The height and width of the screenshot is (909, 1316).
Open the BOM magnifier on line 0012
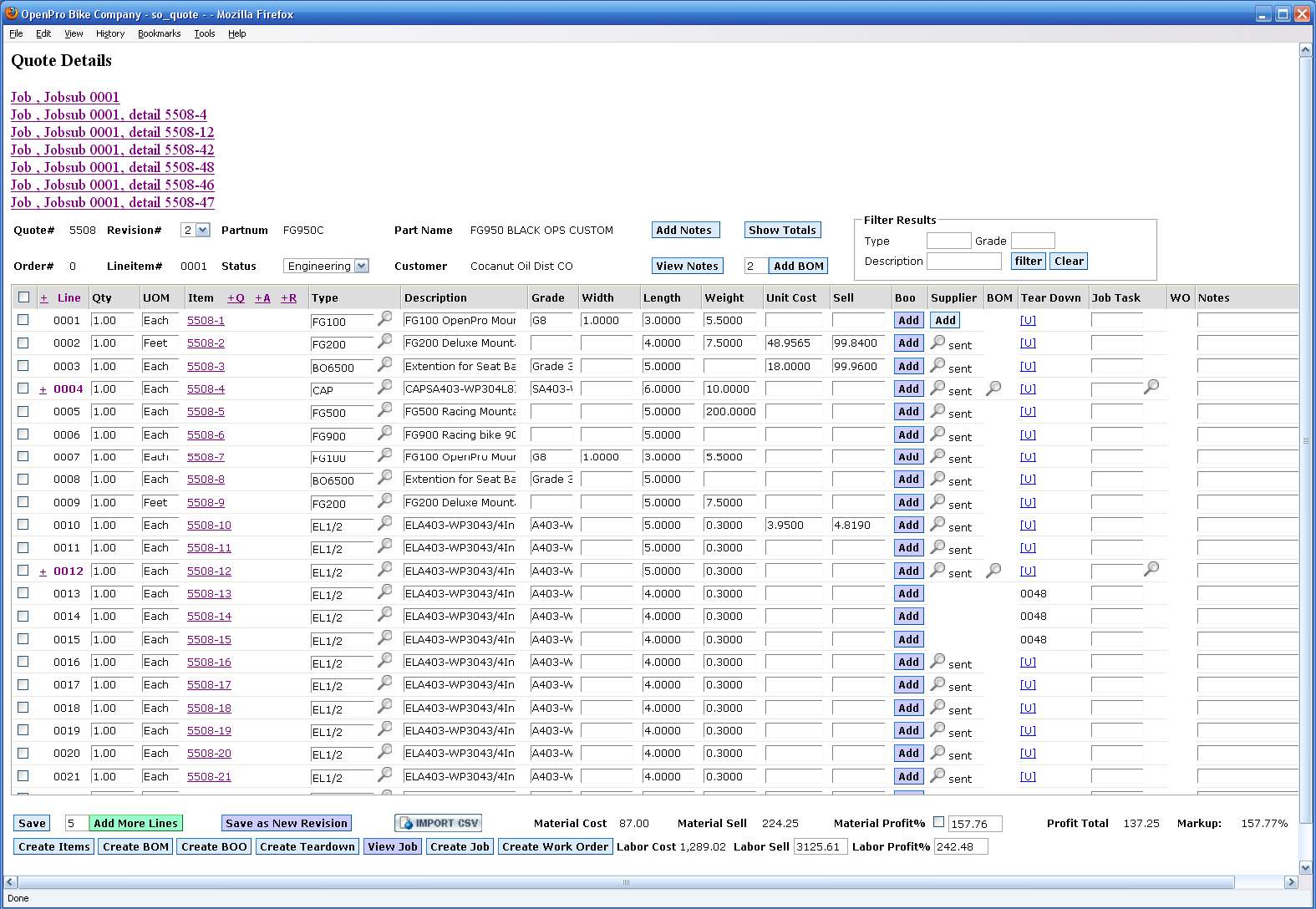pos(993,571)
